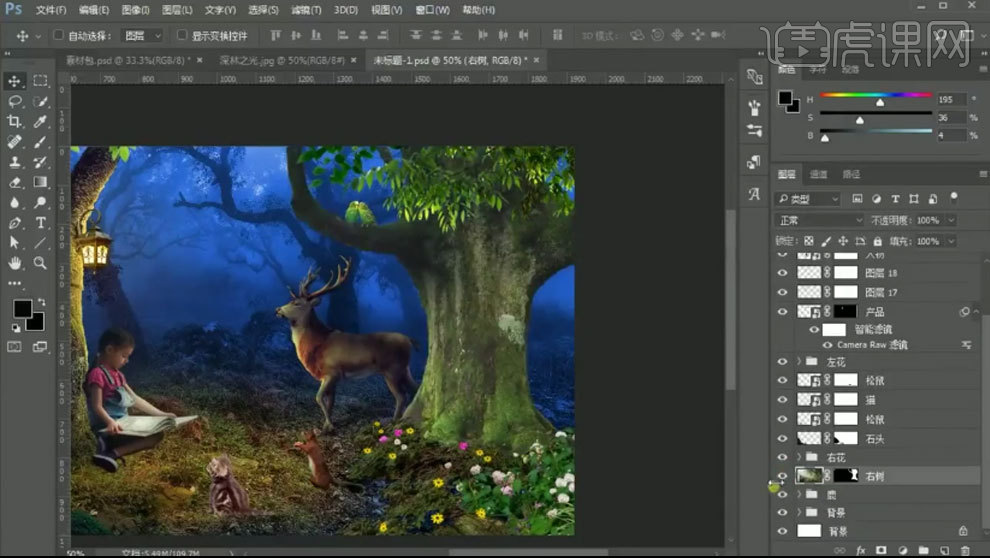This screenshot has width=990, height=558.
Task: Click the Add layer style fx icon
Action: [861, 550]
